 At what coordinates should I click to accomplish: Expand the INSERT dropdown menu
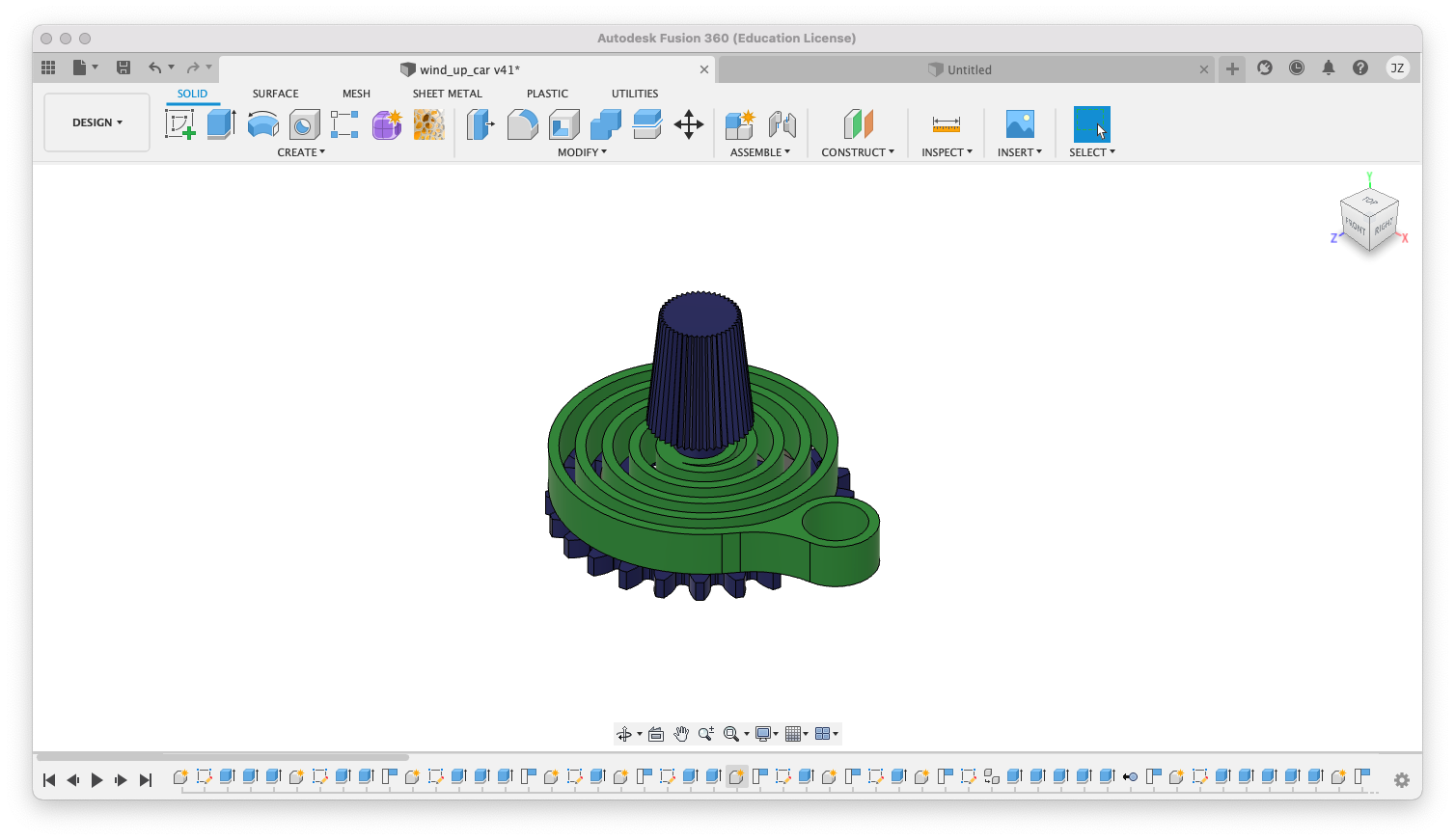tap(1020, 152)
